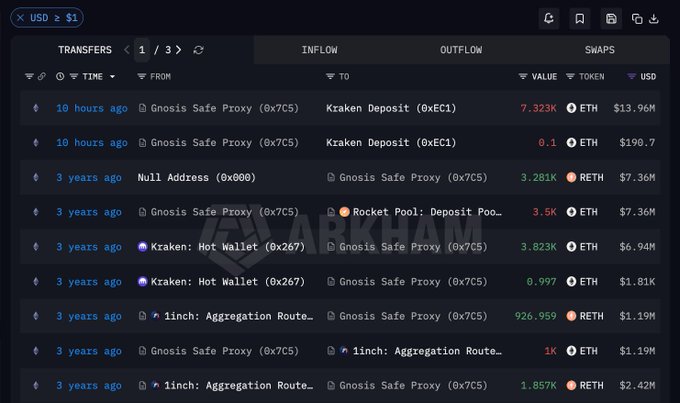Remove the USD ≥ $1 filter chip

click(x=20, y=18)
